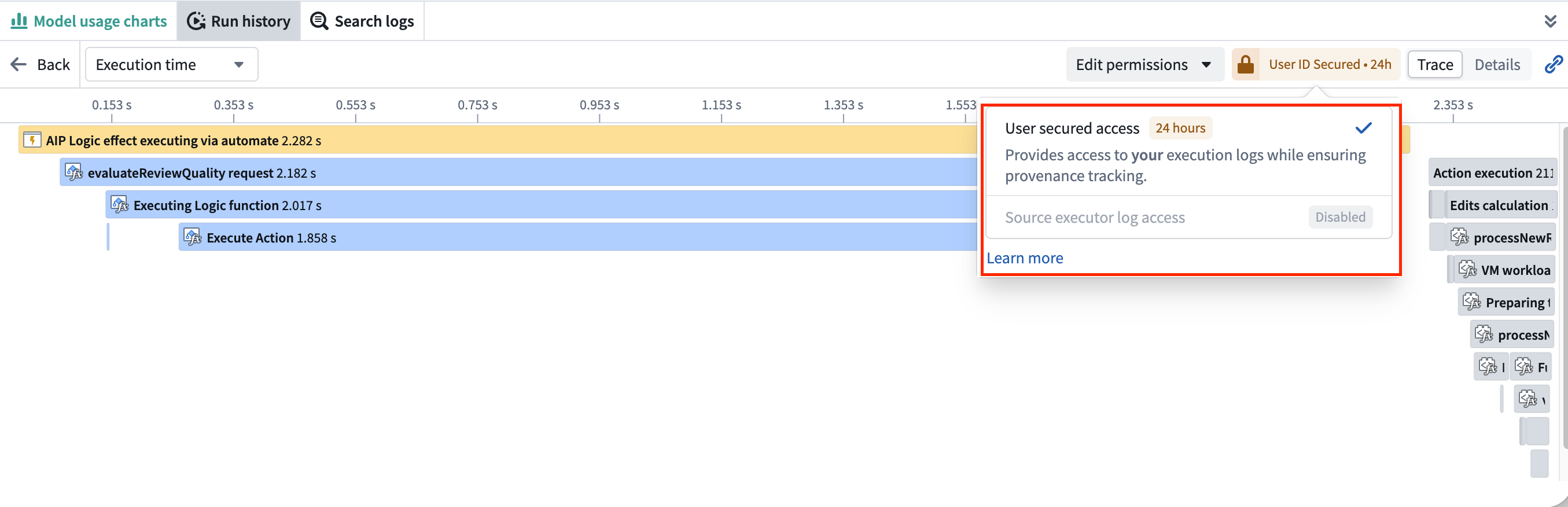Click function icon on Preparing span
Viewport: 1568px width, 507px height.
point(1471,302)
